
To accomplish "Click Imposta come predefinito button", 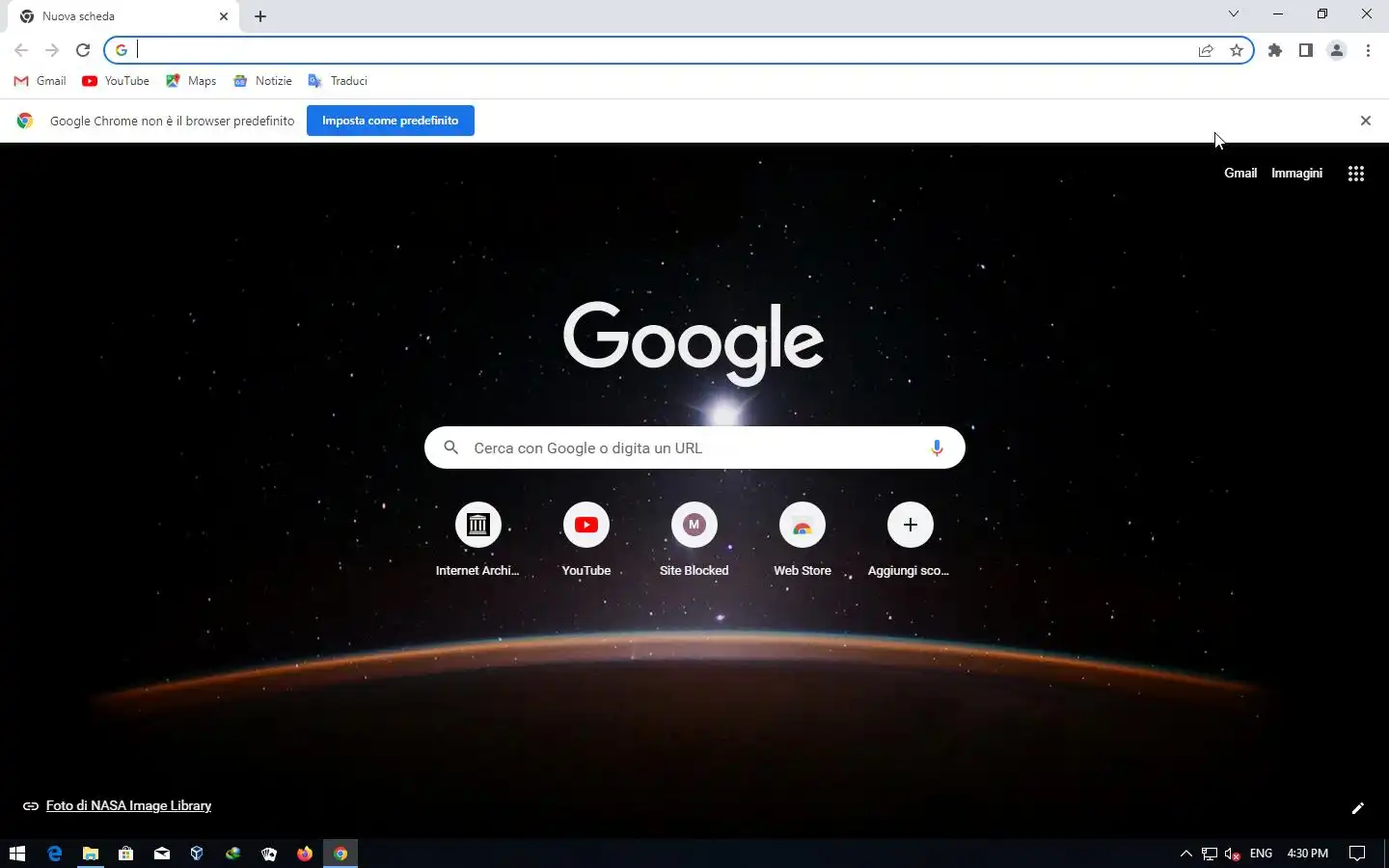I will pyautogui.click(x=391, y=121).
